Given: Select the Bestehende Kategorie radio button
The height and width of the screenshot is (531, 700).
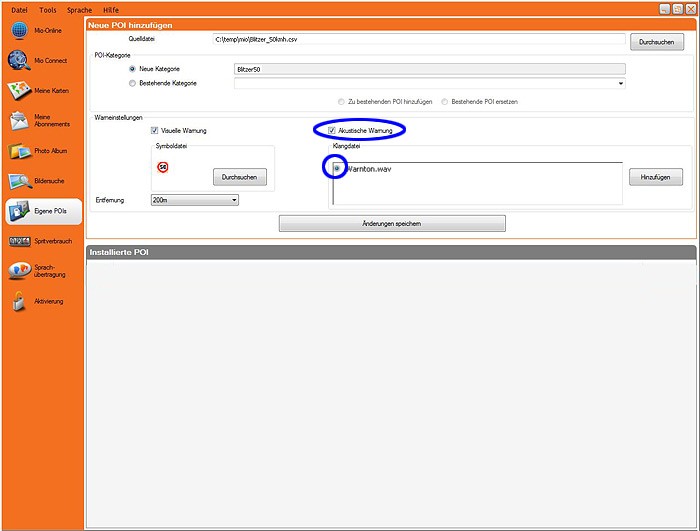Looking at the screenshot, I should 132,83.
